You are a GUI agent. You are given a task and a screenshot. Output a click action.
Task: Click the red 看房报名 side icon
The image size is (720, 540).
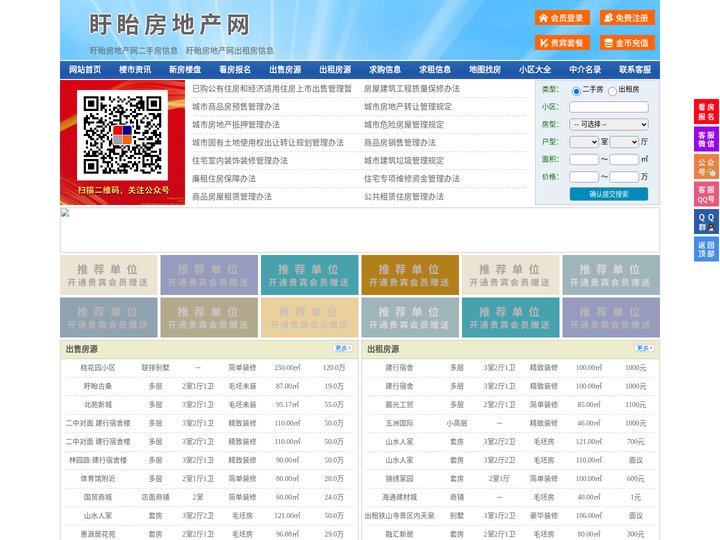(x=706, y=112)
